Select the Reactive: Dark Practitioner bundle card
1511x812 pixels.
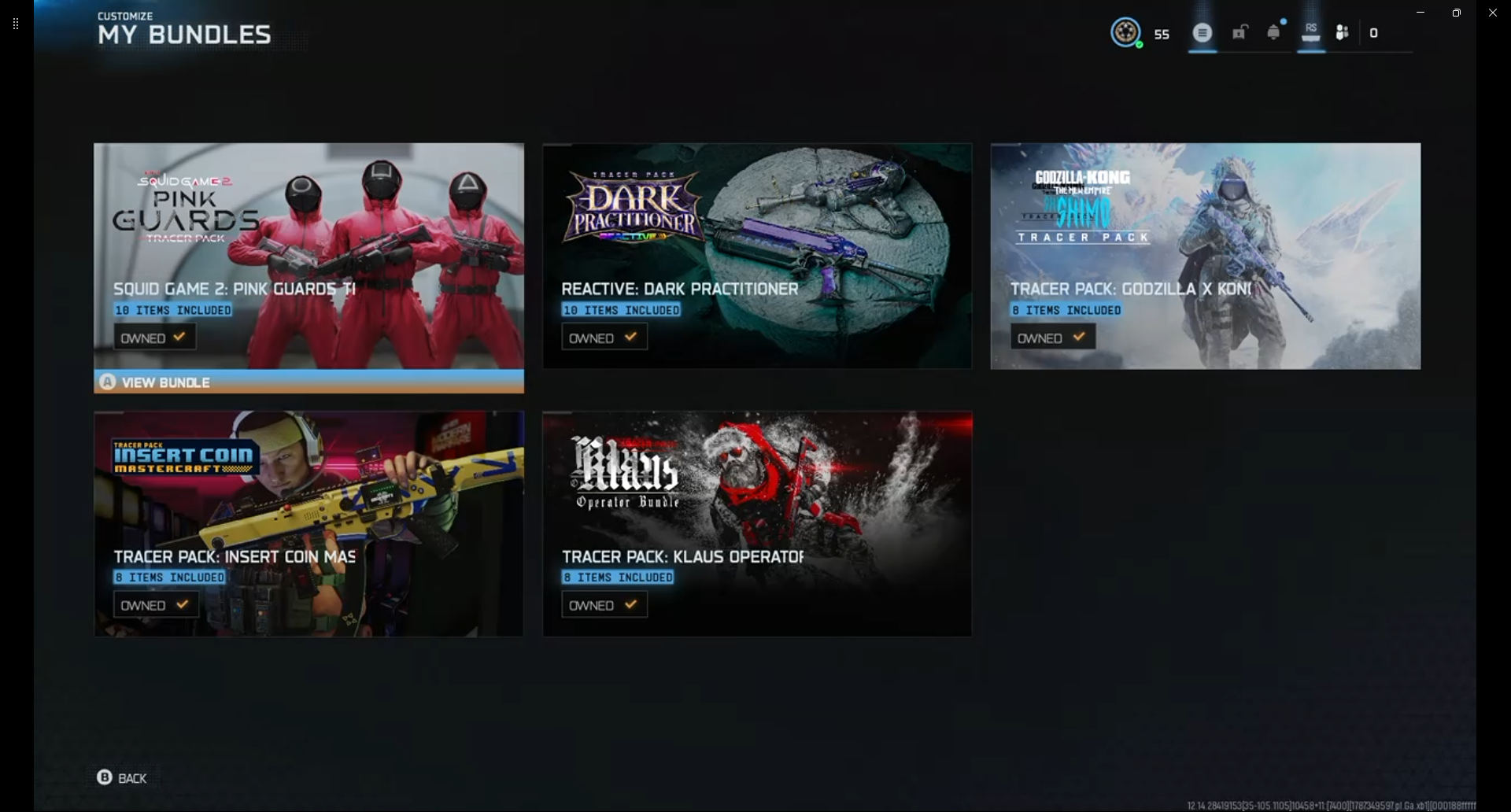[757, 256]
